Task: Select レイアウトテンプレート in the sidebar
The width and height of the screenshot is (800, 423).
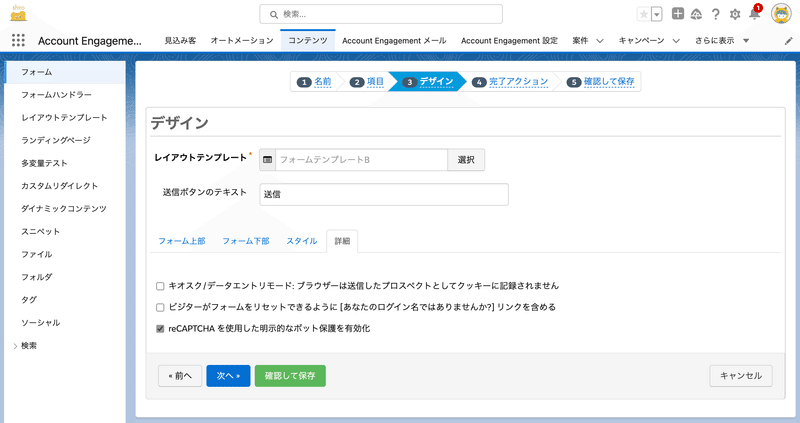Action: tap(64, 118)
